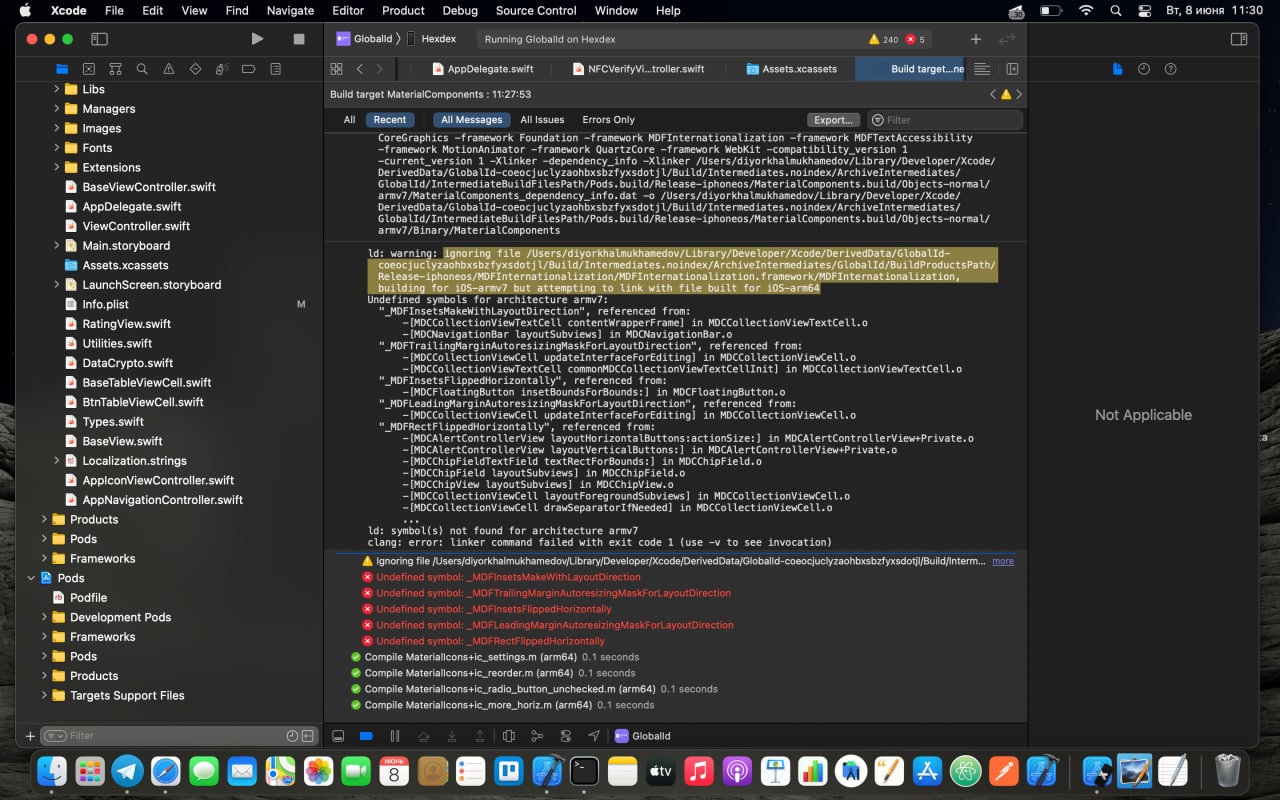The image size is (1280, 800).
Task: Open the Test navigator diamond icon
Action: click(195, 69)
